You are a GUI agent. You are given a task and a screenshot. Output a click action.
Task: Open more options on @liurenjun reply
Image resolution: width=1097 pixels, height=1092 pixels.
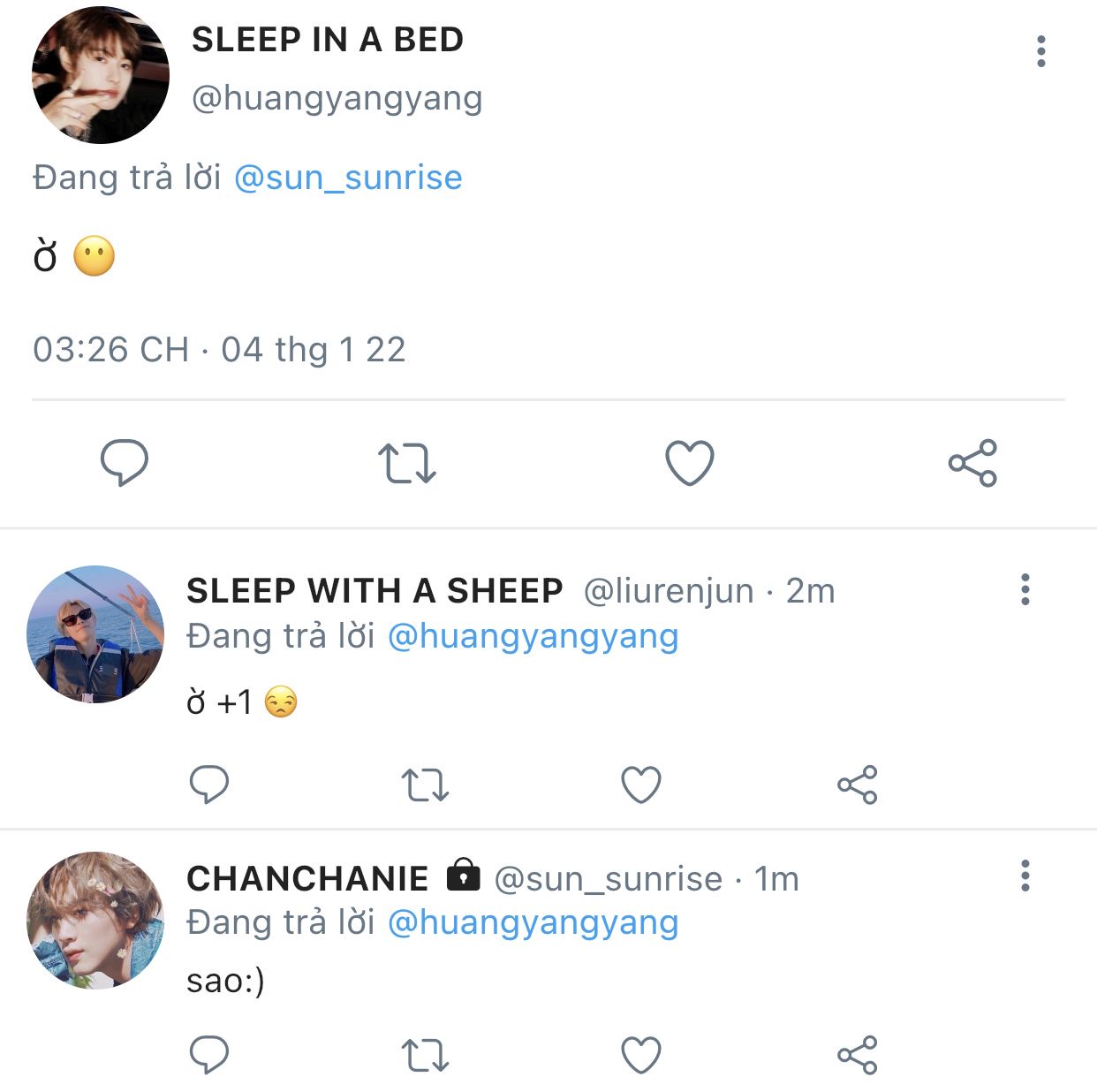(x=1025, y=589)
